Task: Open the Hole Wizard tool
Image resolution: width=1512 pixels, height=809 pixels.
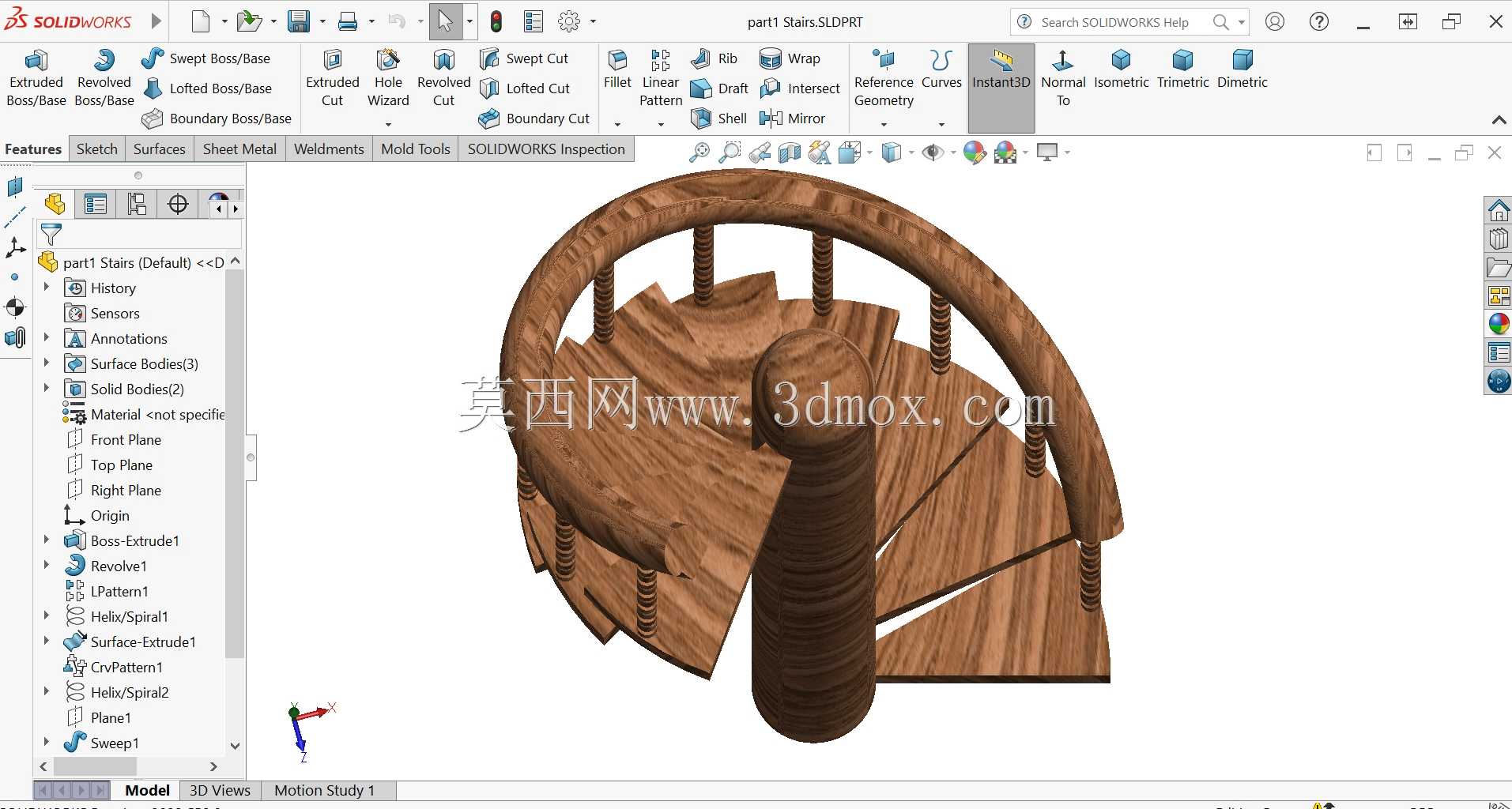Action: tap(388, 78)
